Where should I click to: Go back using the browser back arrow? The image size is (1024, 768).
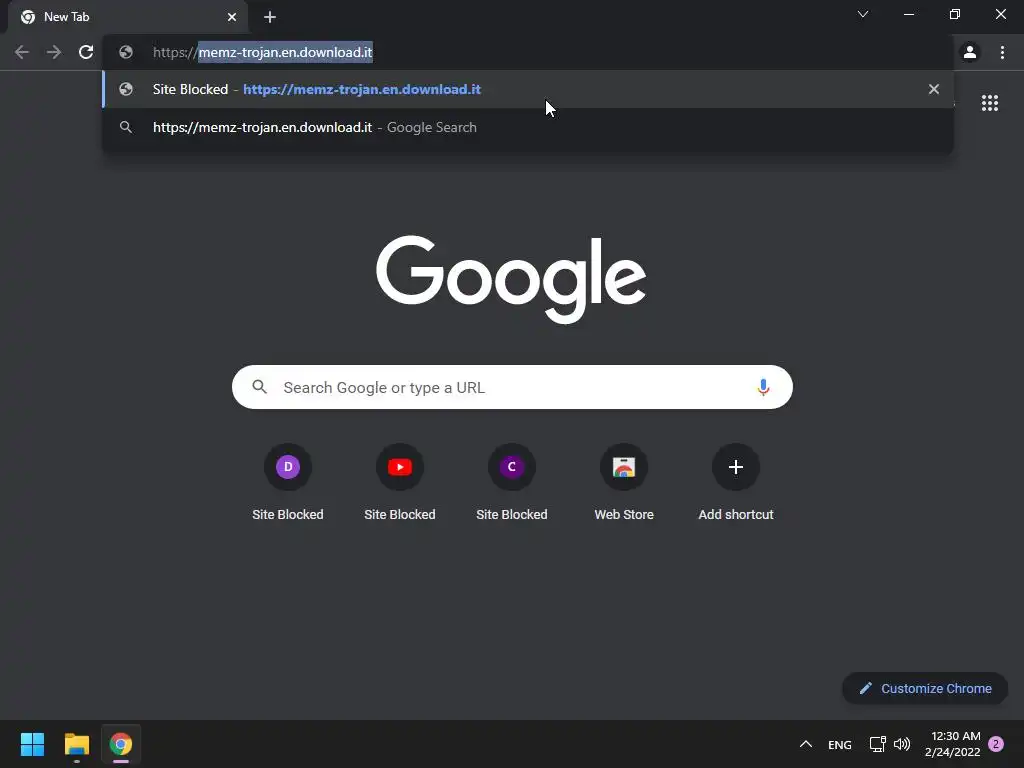tap(22, 52)
